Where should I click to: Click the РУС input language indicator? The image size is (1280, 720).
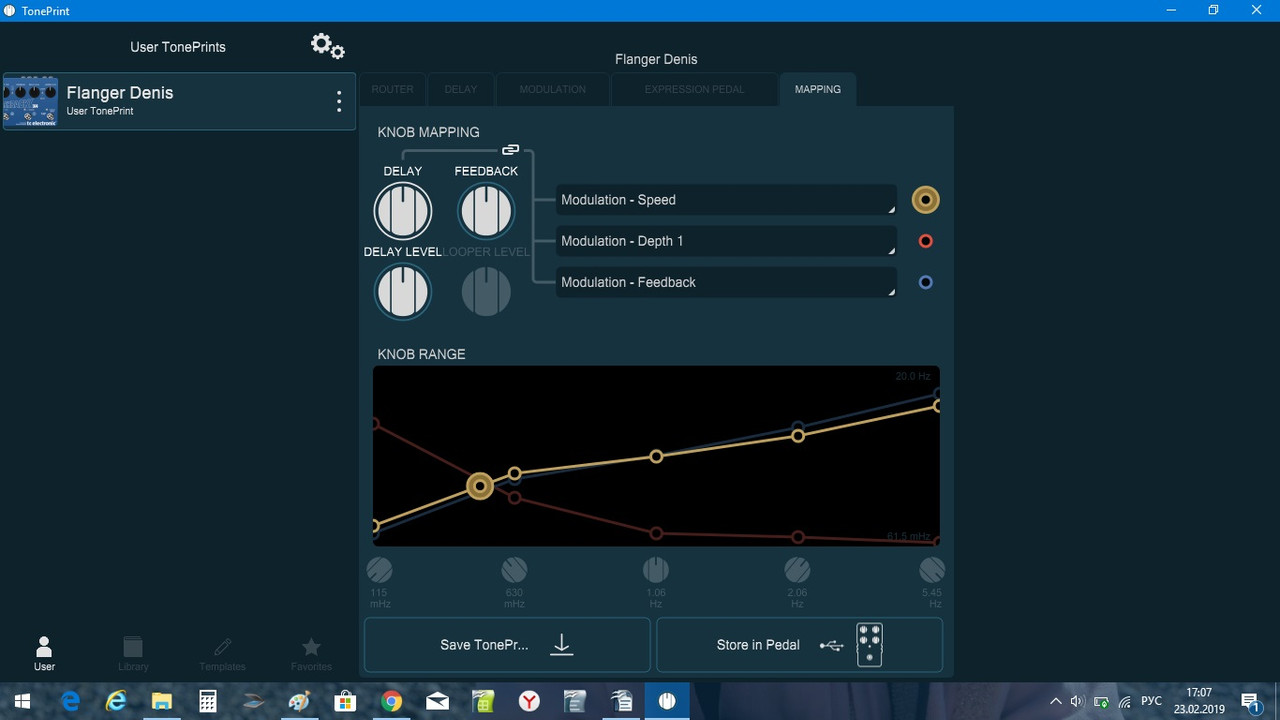[1152, 701]
